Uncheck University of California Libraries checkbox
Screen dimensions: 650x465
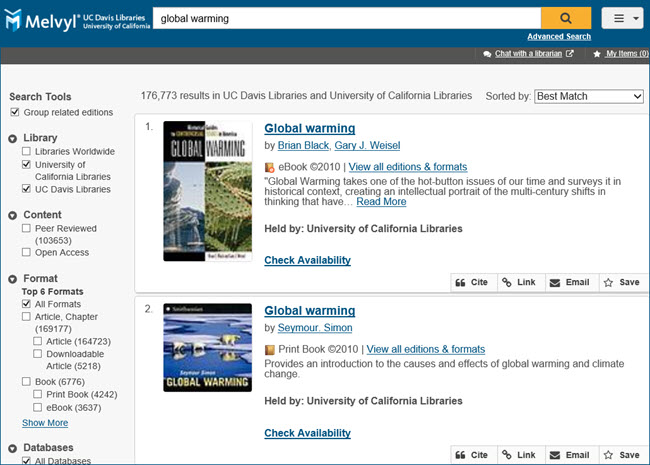(26, 165)
